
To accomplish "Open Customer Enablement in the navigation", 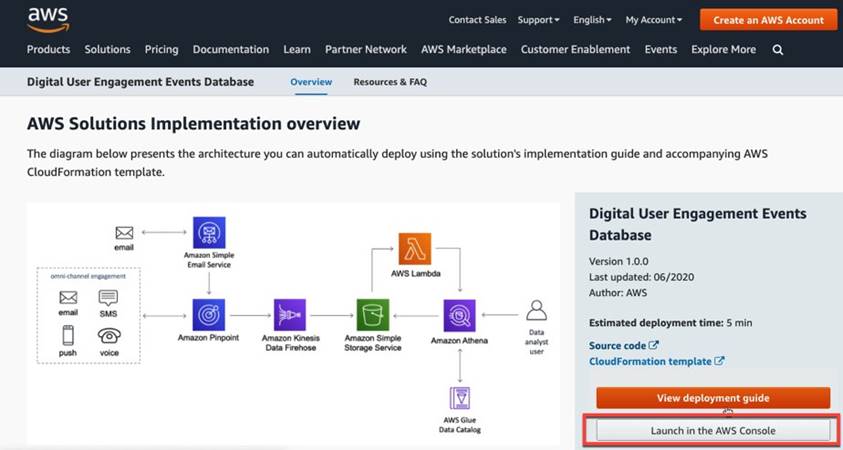I will pos(575,49).
